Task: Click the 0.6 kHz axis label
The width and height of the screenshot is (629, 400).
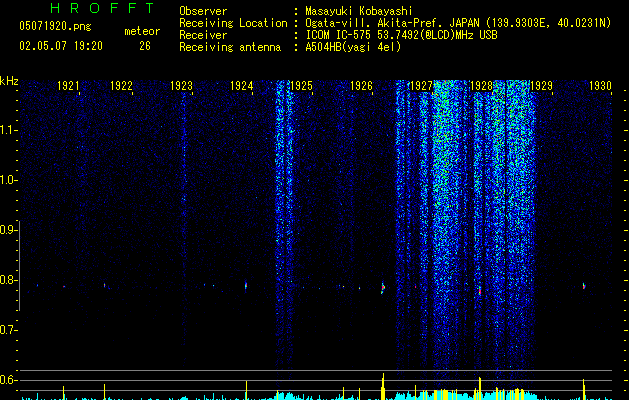Action: pyautogui.click(x=8, y=380)
